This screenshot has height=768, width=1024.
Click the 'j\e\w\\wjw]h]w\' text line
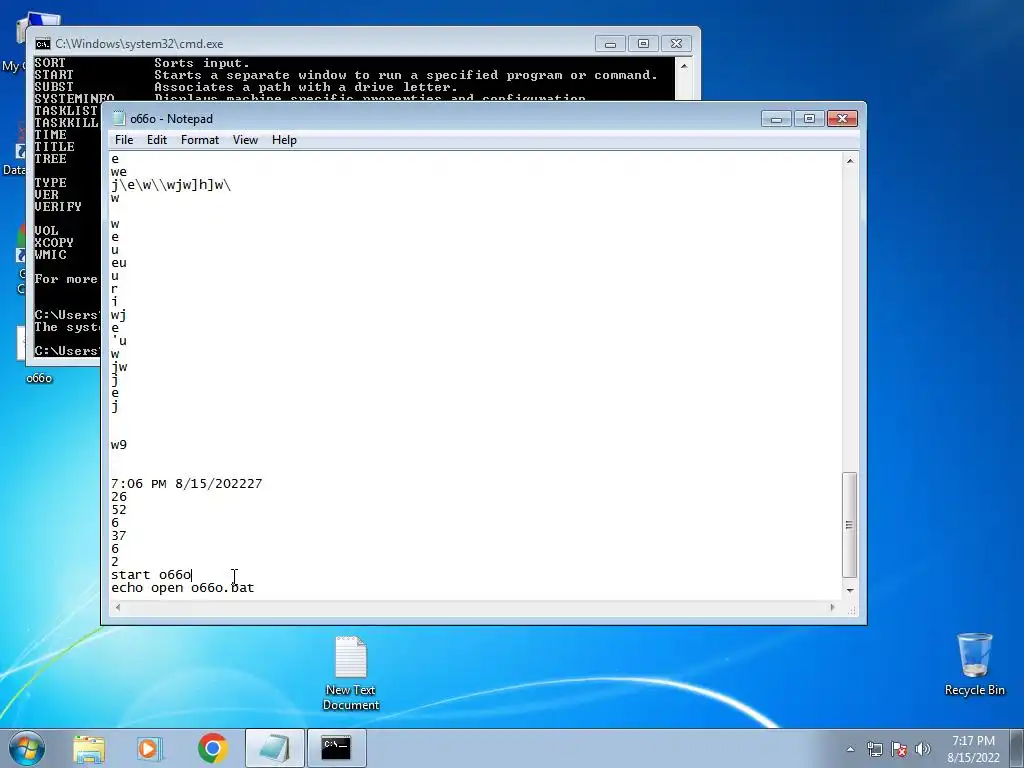(x=171, y=185)
